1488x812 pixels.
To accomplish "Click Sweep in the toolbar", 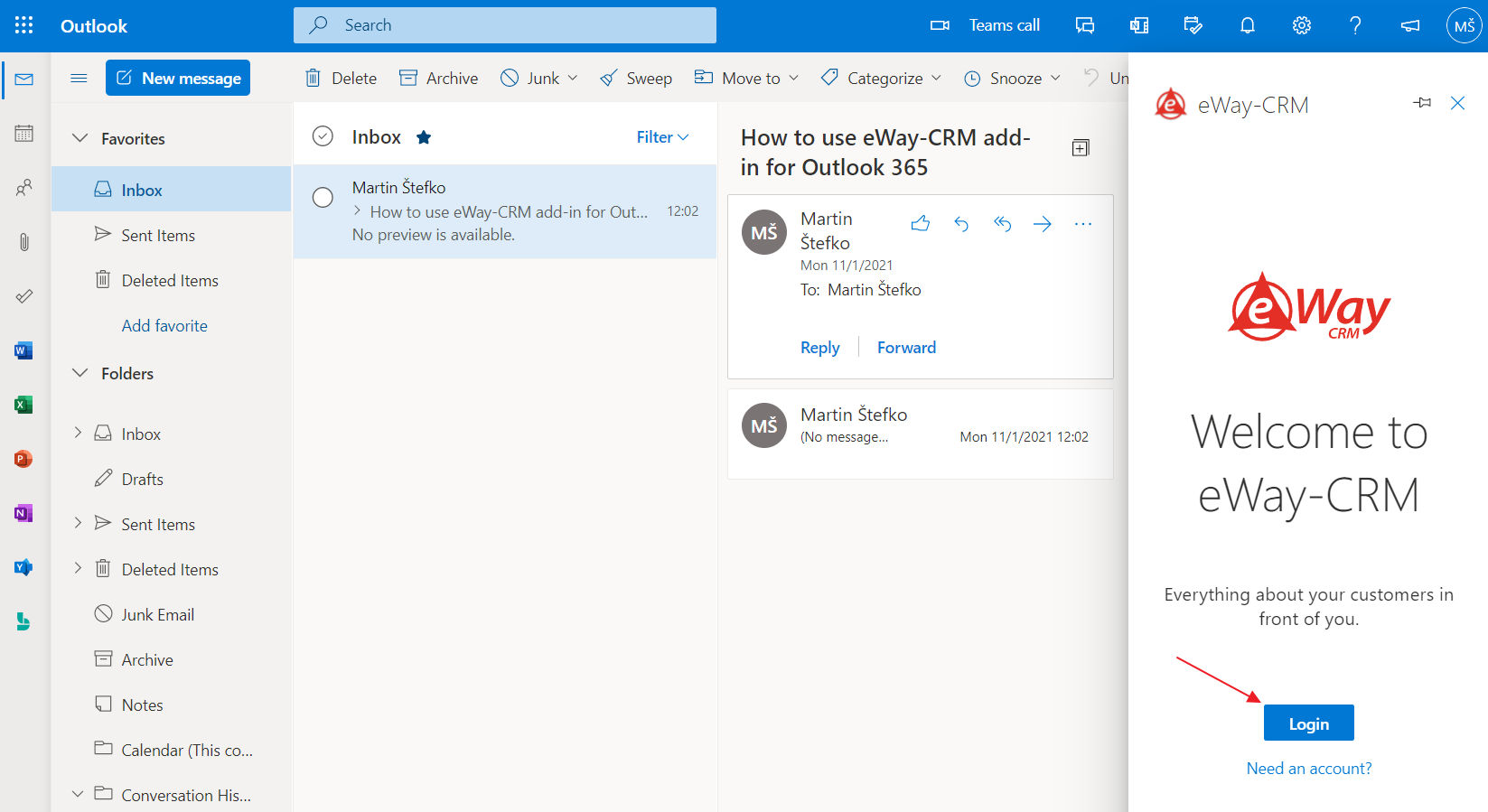I will coord(636,79).
